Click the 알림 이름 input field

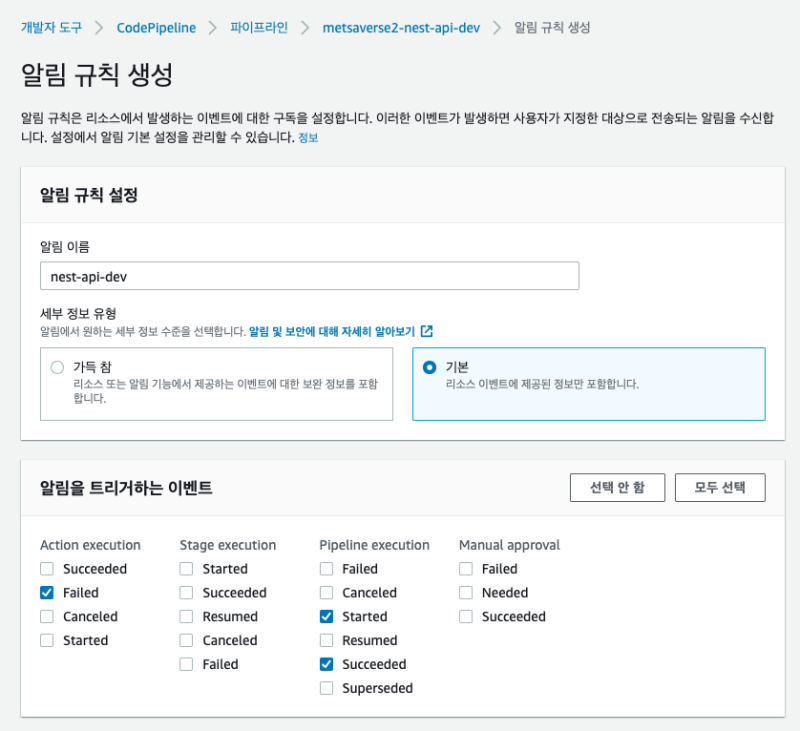pos(310,276)
